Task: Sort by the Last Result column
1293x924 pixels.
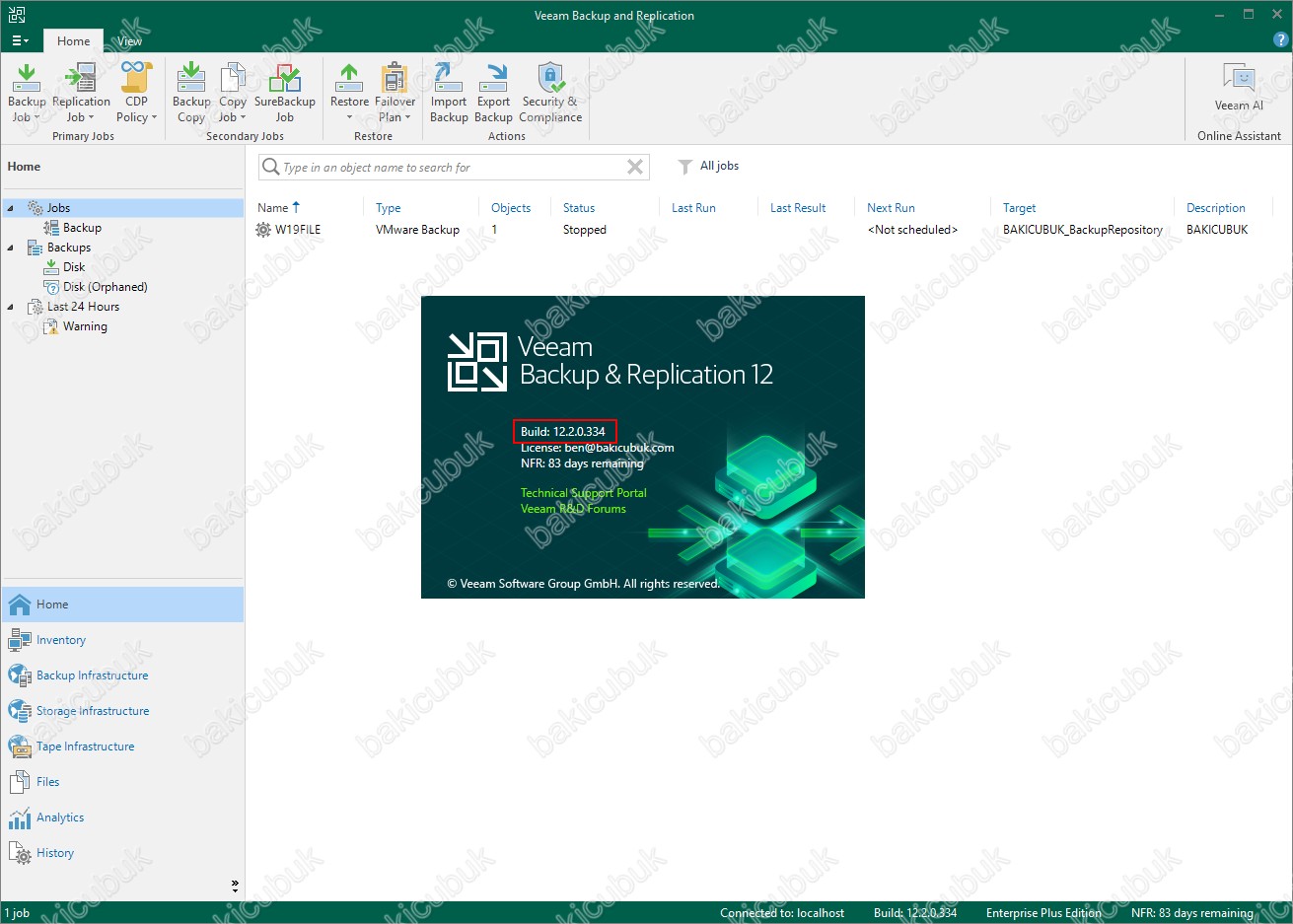Action: 798,208
